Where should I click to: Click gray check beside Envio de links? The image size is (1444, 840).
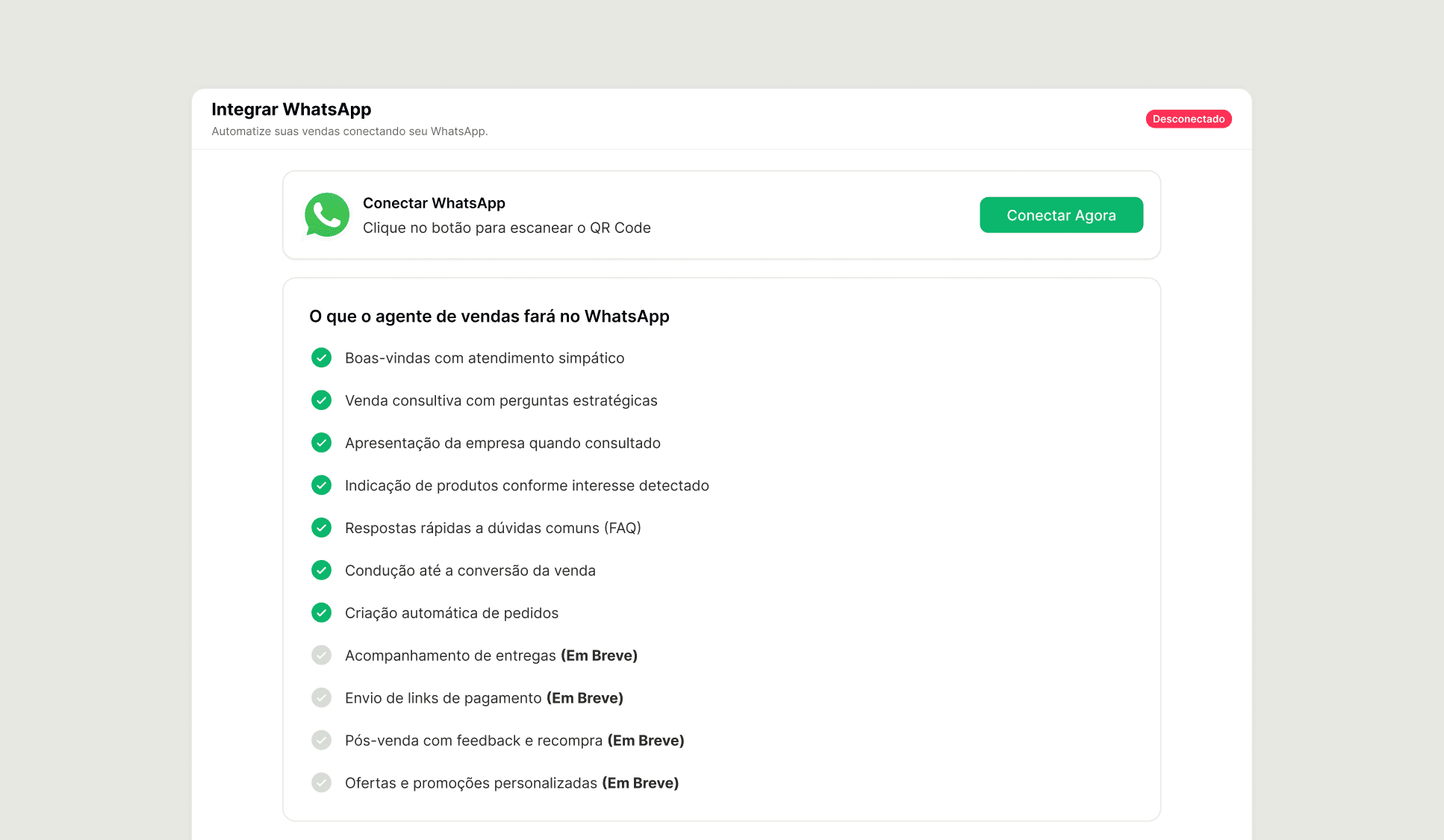[321, 698]
